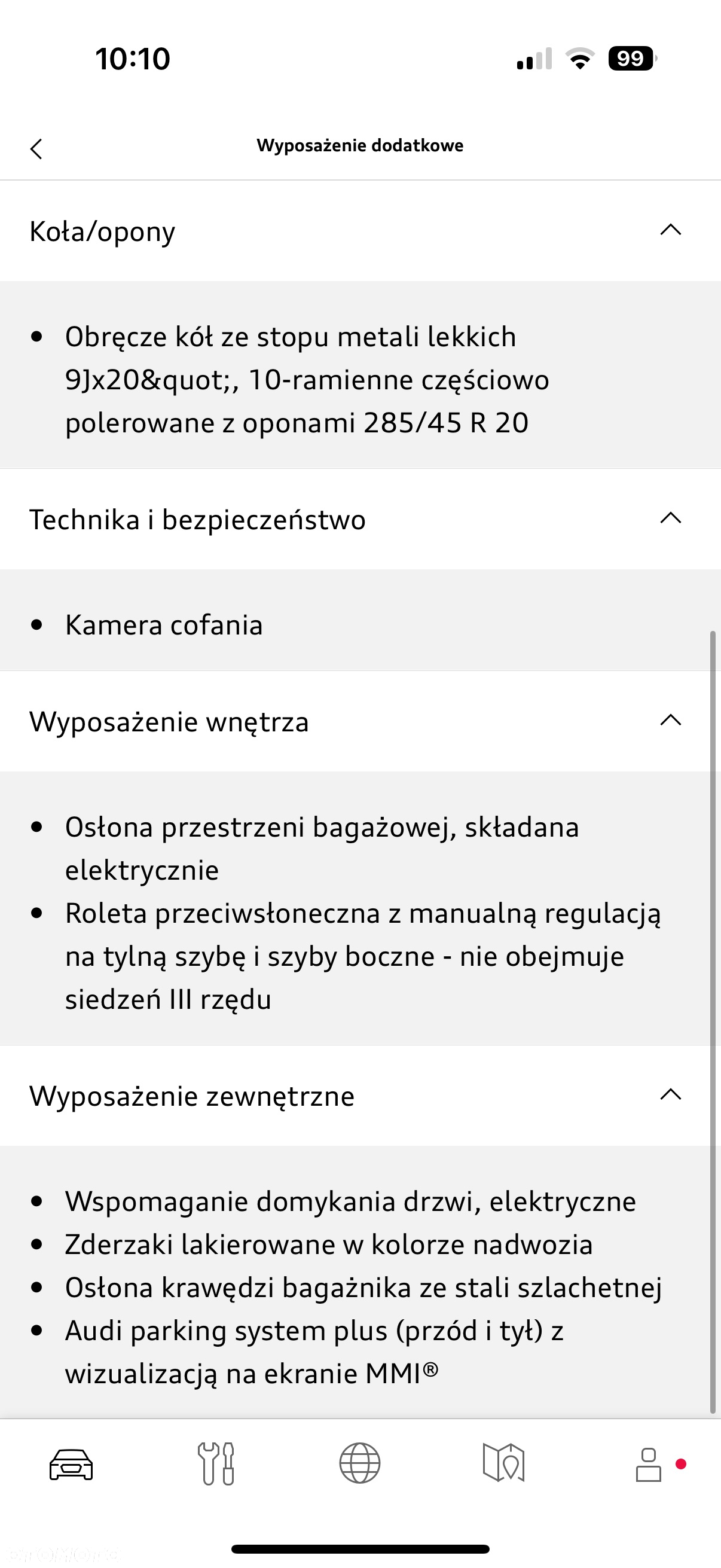Click the vertical scrollbar indicator

[713, 1022]
